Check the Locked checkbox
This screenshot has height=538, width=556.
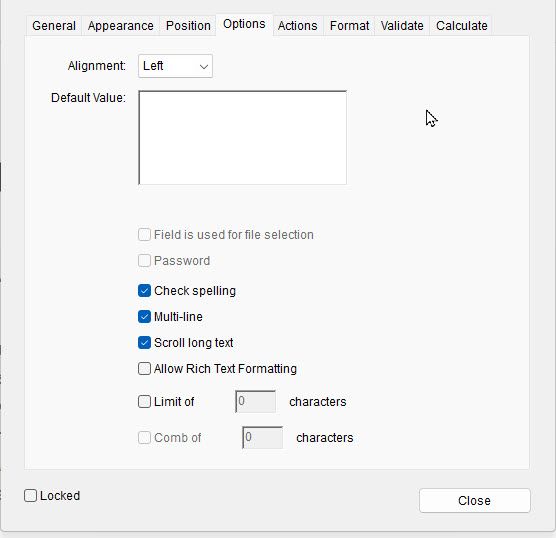click(x=30, y=496)
